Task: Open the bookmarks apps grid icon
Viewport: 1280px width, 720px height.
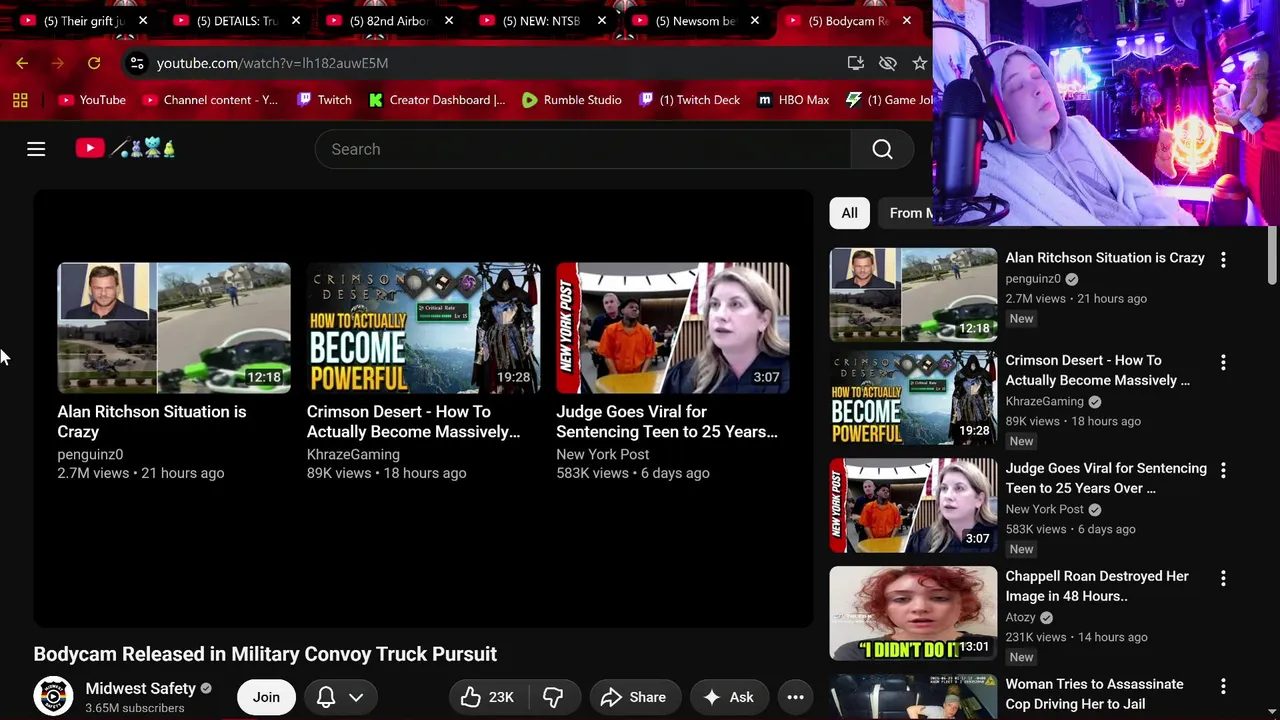Action: (20, 100)
